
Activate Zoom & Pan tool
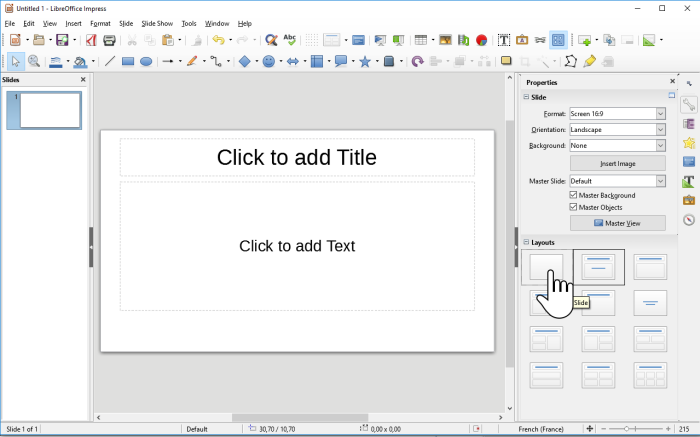34,62
